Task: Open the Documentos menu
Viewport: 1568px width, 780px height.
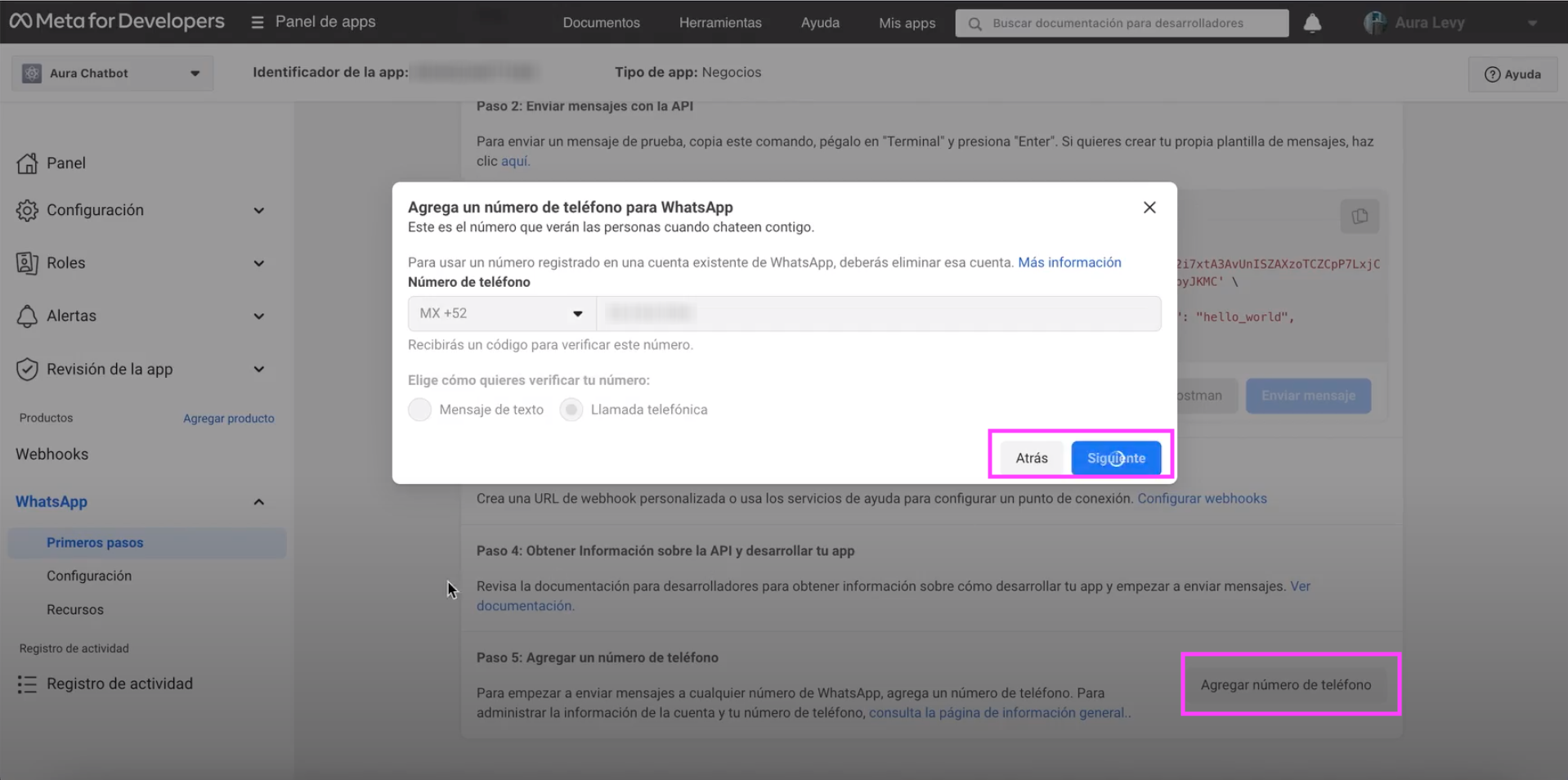Action: tap(601, 23)
